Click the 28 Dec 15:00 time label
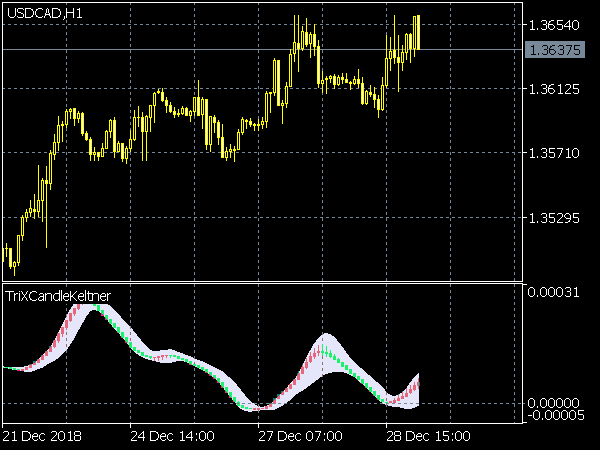Screen dimensions: 600x450 (428, 436)
